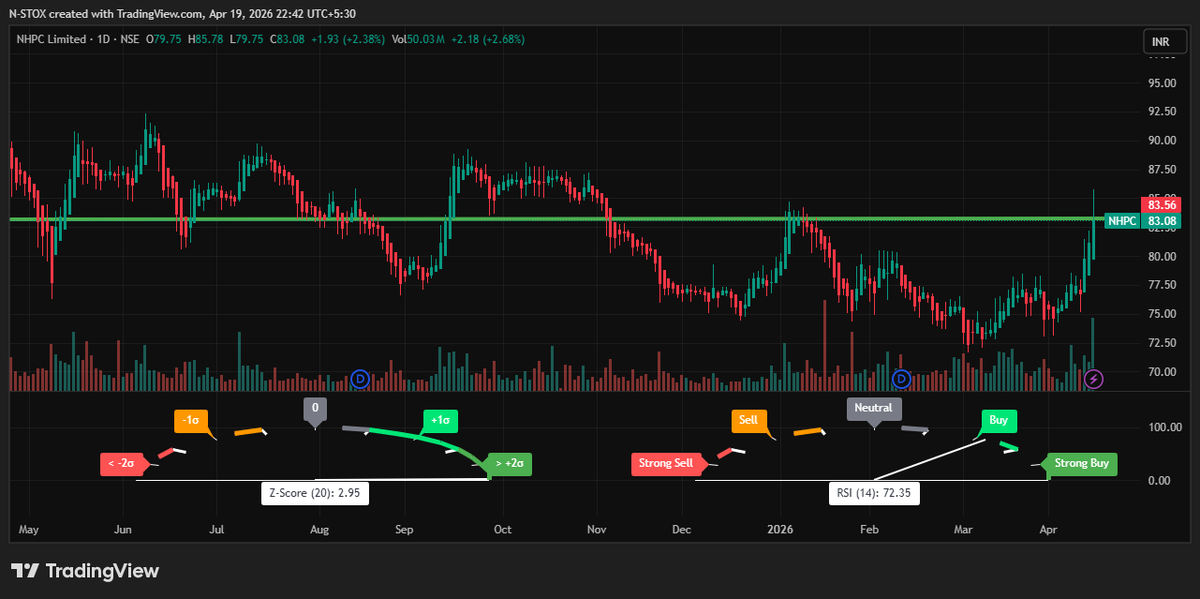The width and height of the screenshot is (1200, 599).
Task: Open the dividend marker near February
Action: (901, 379)
